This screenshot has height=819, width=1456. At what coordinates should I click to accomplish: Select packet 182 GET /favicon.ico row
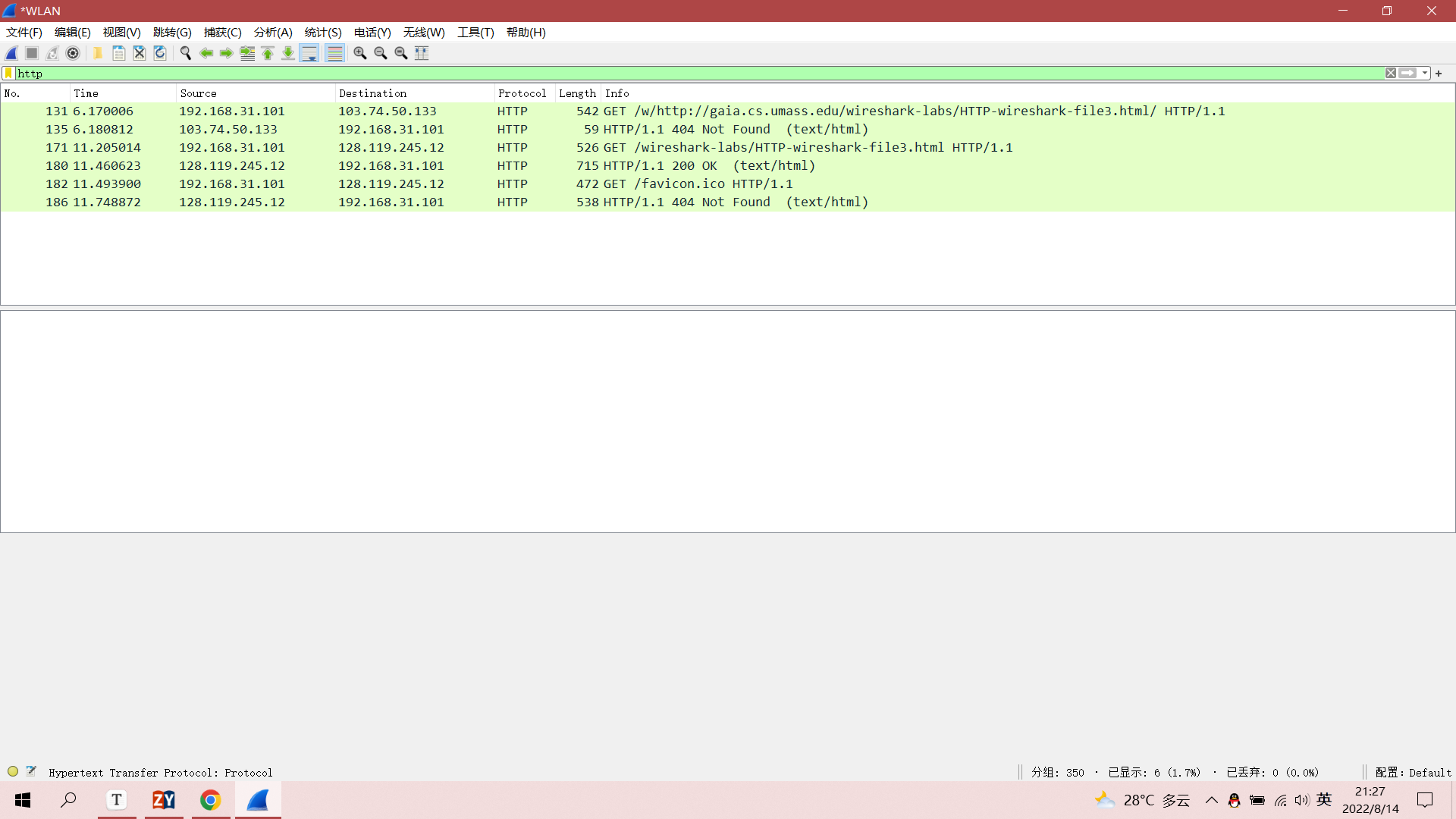point(728,184)
